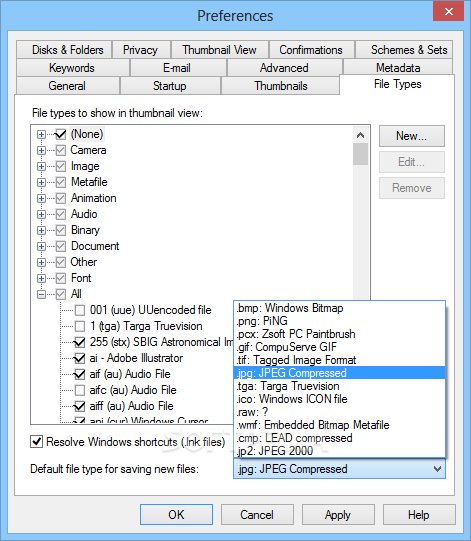
Task: Check the 001 (uue) UUencoded file box
Action: [x=80, y=310]
